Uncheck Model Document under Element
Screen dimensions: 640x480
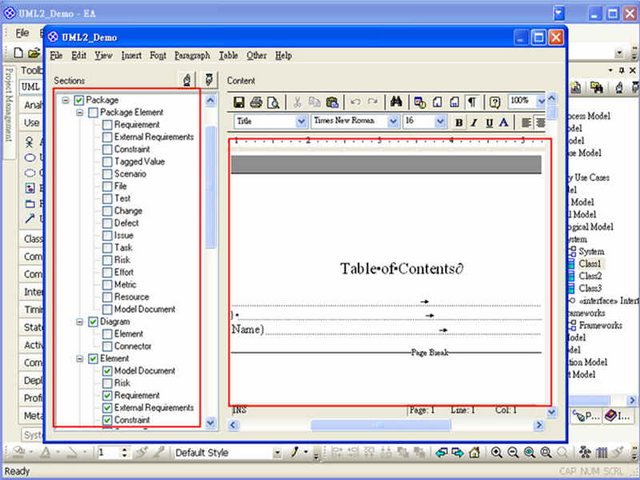(107, 371)
